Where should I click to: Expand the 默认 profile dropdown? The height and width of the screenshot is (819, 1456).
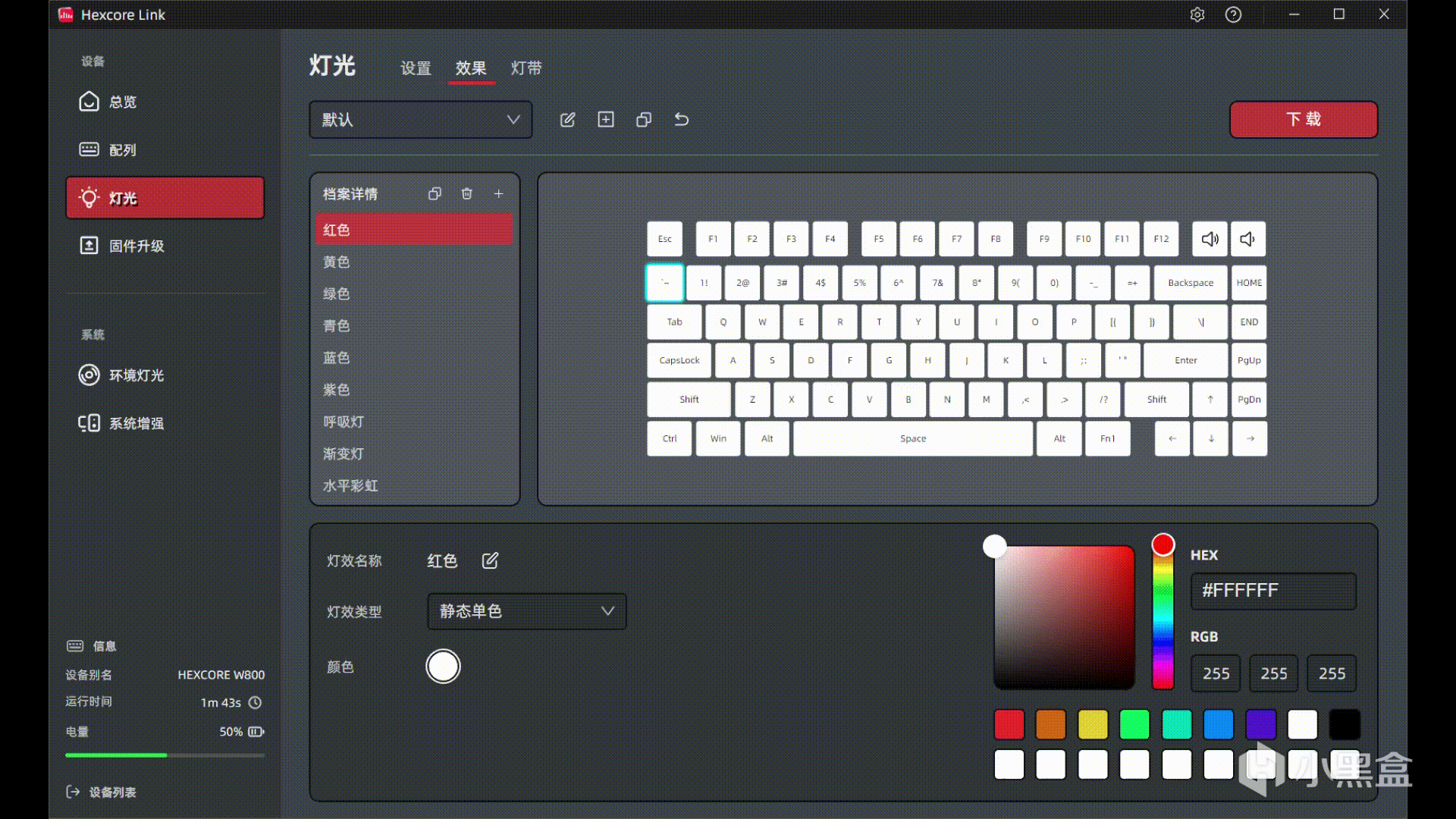(x=421, y=120)
